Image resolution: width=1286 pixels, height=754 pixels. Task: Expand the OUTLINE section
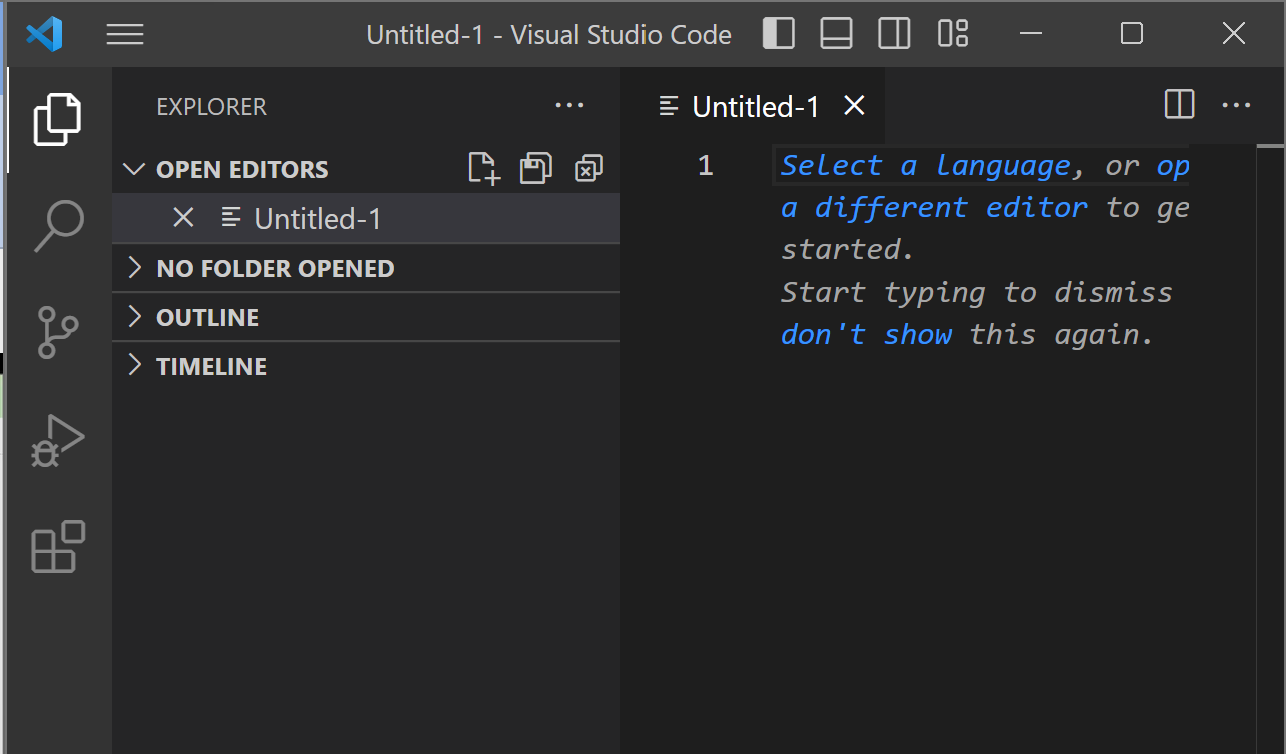pyautogui.click(x=366, y=317)
